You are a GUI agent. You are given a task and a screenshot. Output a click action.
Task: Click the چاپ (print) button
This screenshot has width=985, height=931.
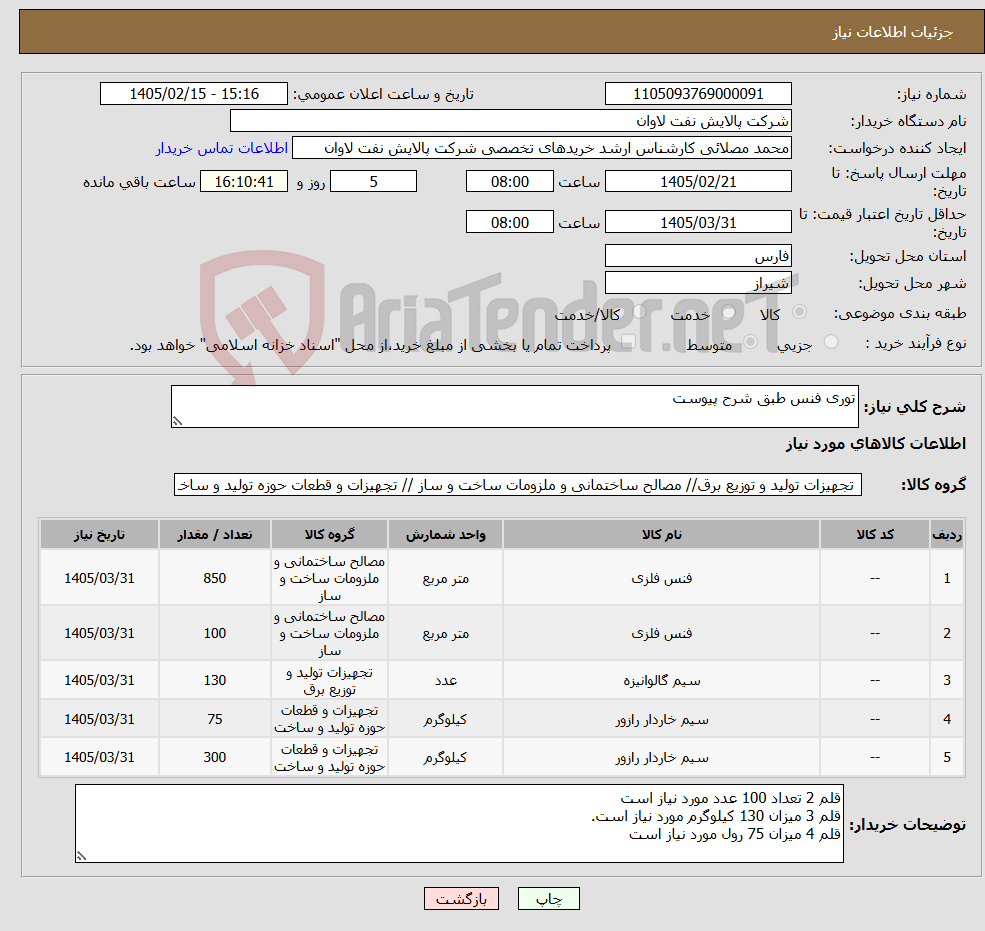tap(548, 899)
